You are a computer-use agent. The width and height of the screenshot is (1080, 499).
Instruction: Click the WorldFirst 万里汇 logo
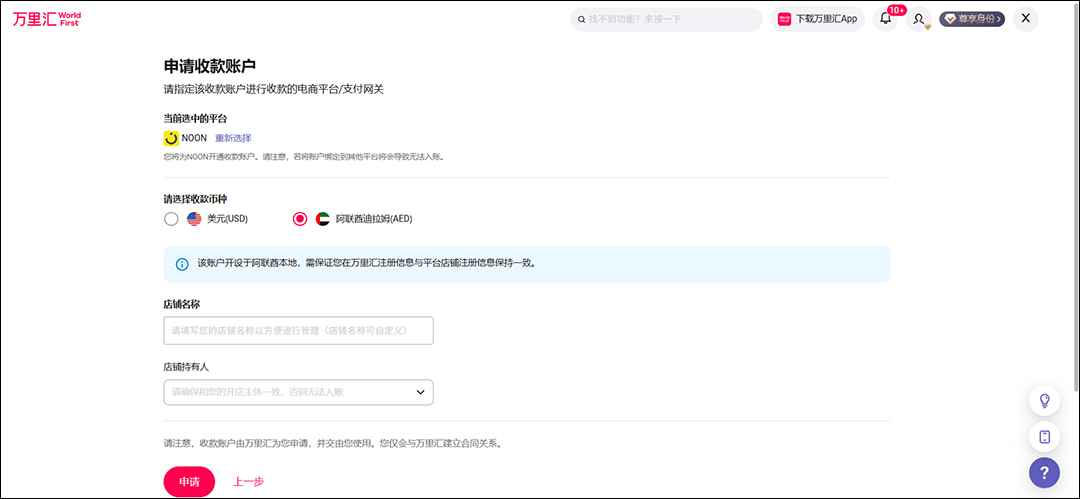47,19
